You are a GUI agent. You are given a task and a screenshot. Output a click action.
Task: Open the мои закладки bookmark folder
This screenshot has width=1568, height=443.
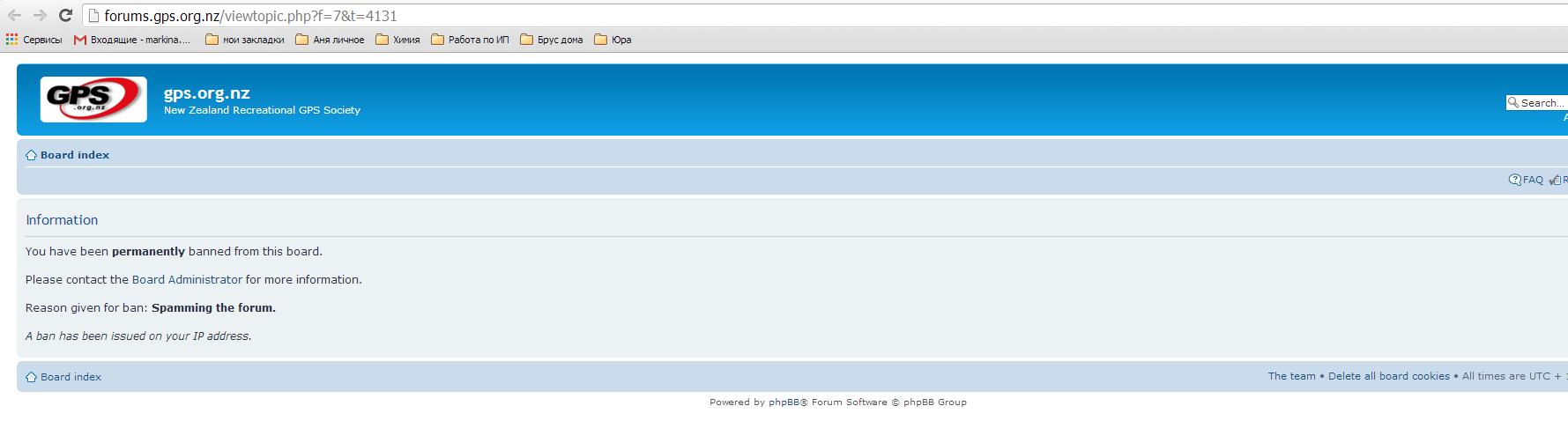(245, 40)
